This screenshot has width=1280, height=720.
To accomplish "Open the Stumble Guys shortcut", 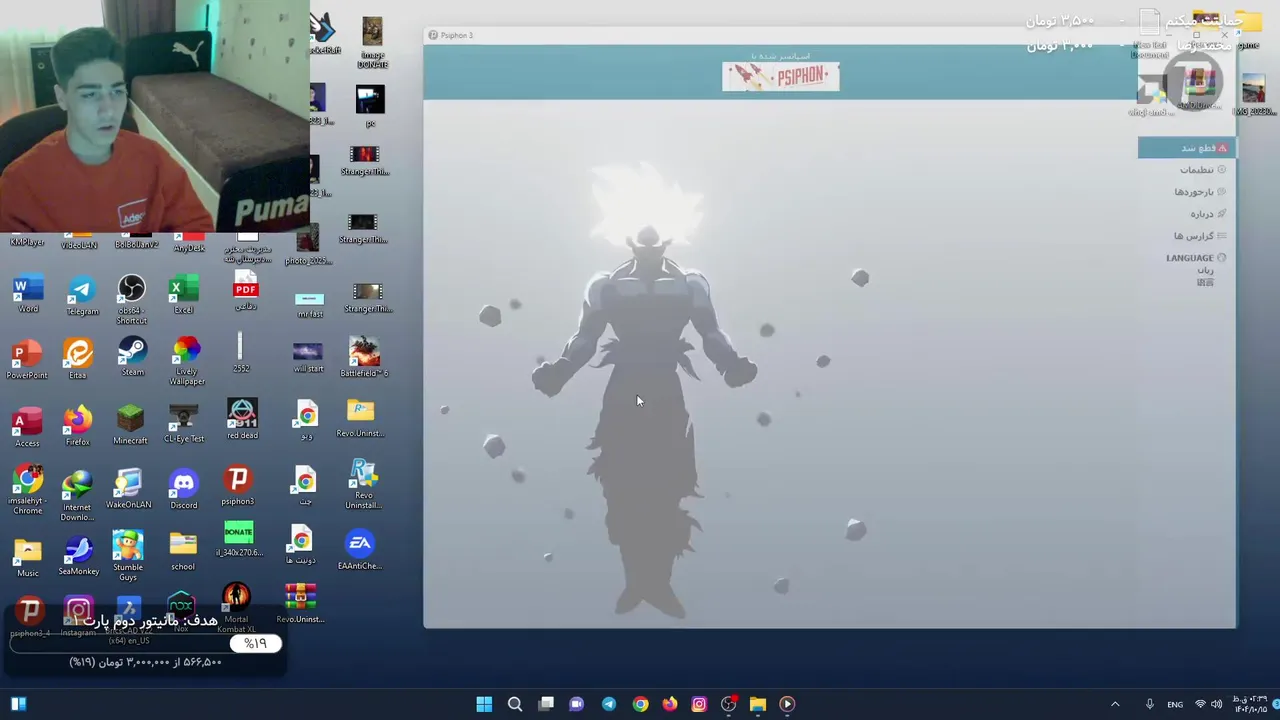I will (x=127, y=557).
